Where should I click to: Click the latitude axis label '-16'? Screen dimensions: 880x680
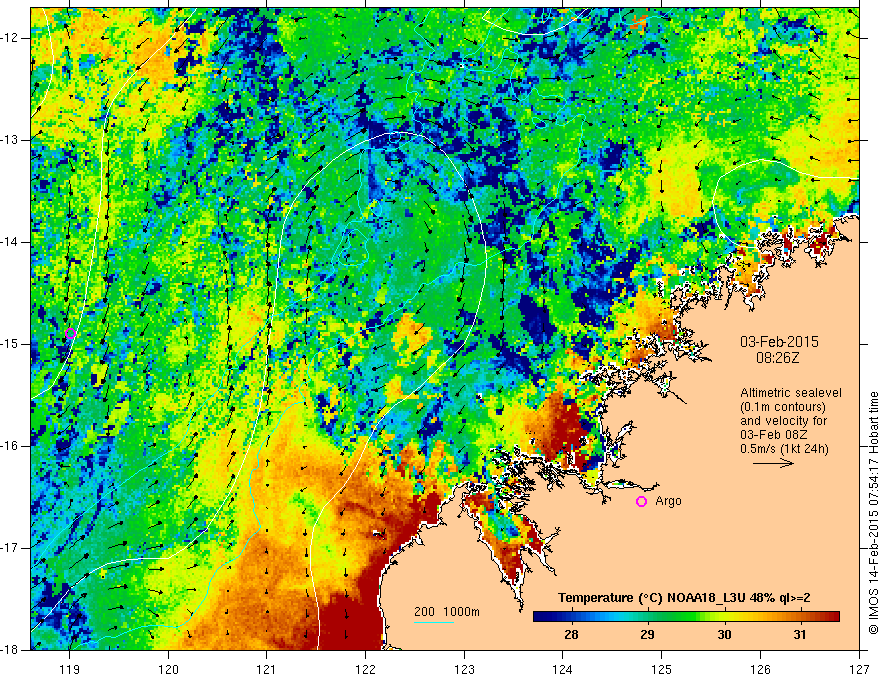pyautogui.click(x=10, y=446)
